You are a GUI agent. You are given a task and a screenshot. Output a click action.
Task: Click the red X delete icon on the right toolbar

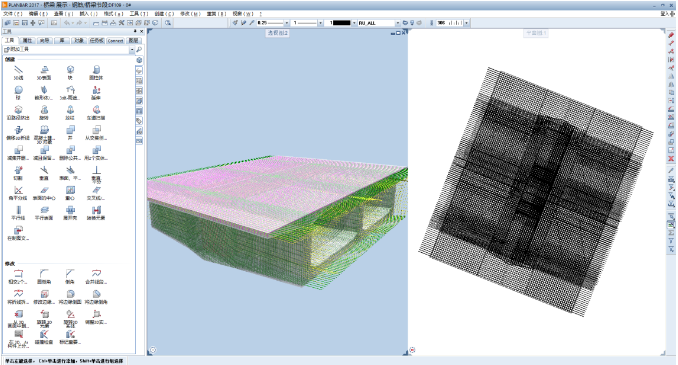[x=671, y=158]
